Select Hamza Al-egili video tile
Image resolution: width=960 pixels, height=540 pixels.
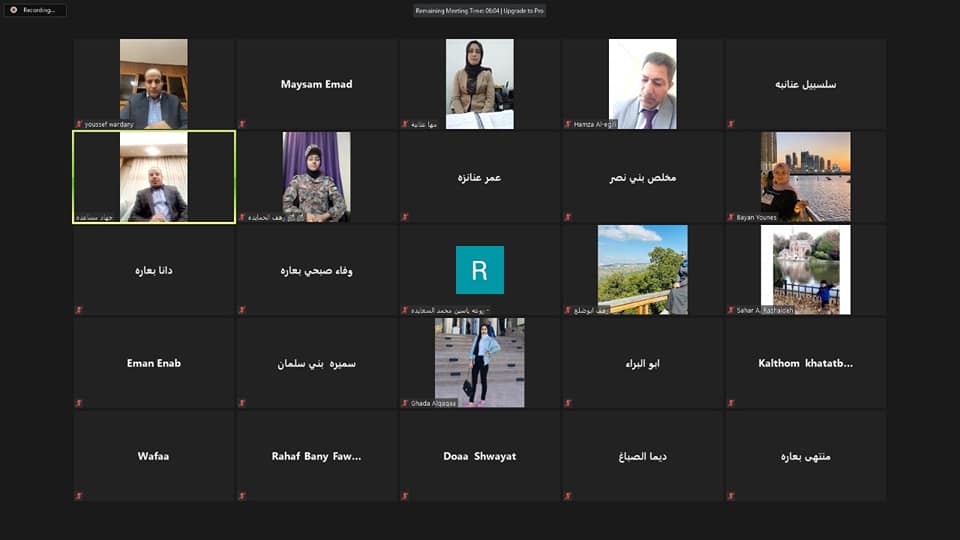[642, 84]
